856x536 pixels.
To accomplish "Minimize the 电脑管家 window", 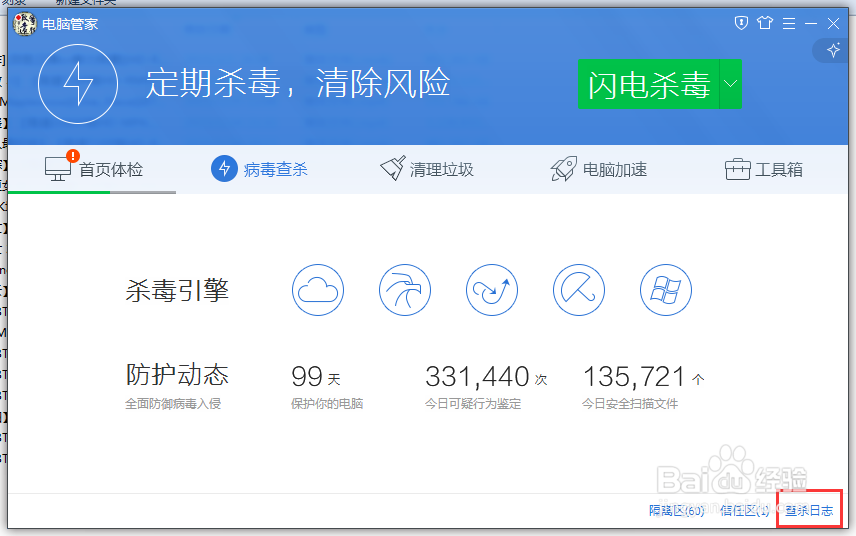I will (x=811, y=23).
